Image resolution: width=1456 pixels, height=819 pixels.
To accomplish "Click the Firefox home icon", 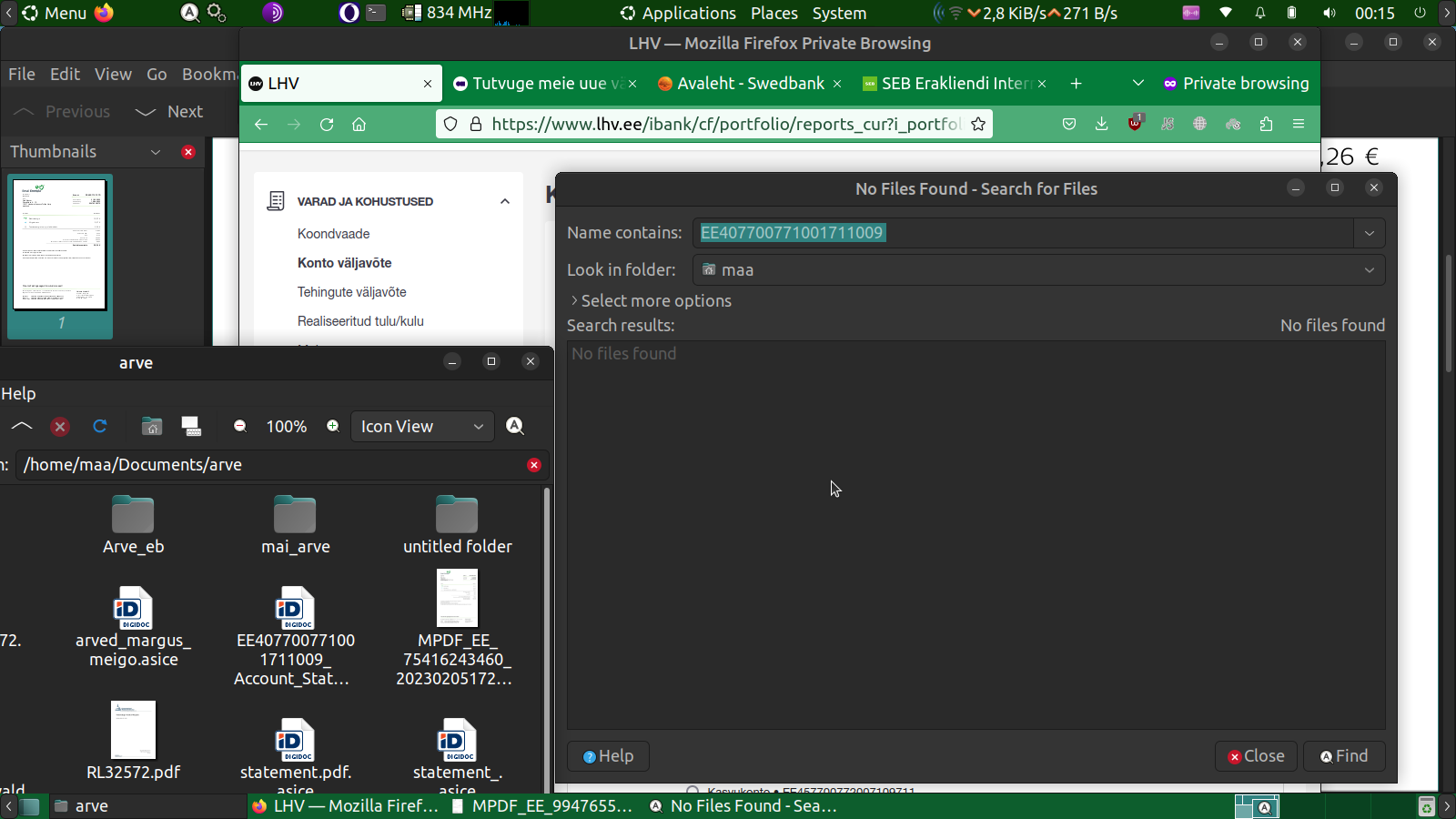I will (359, 125).
